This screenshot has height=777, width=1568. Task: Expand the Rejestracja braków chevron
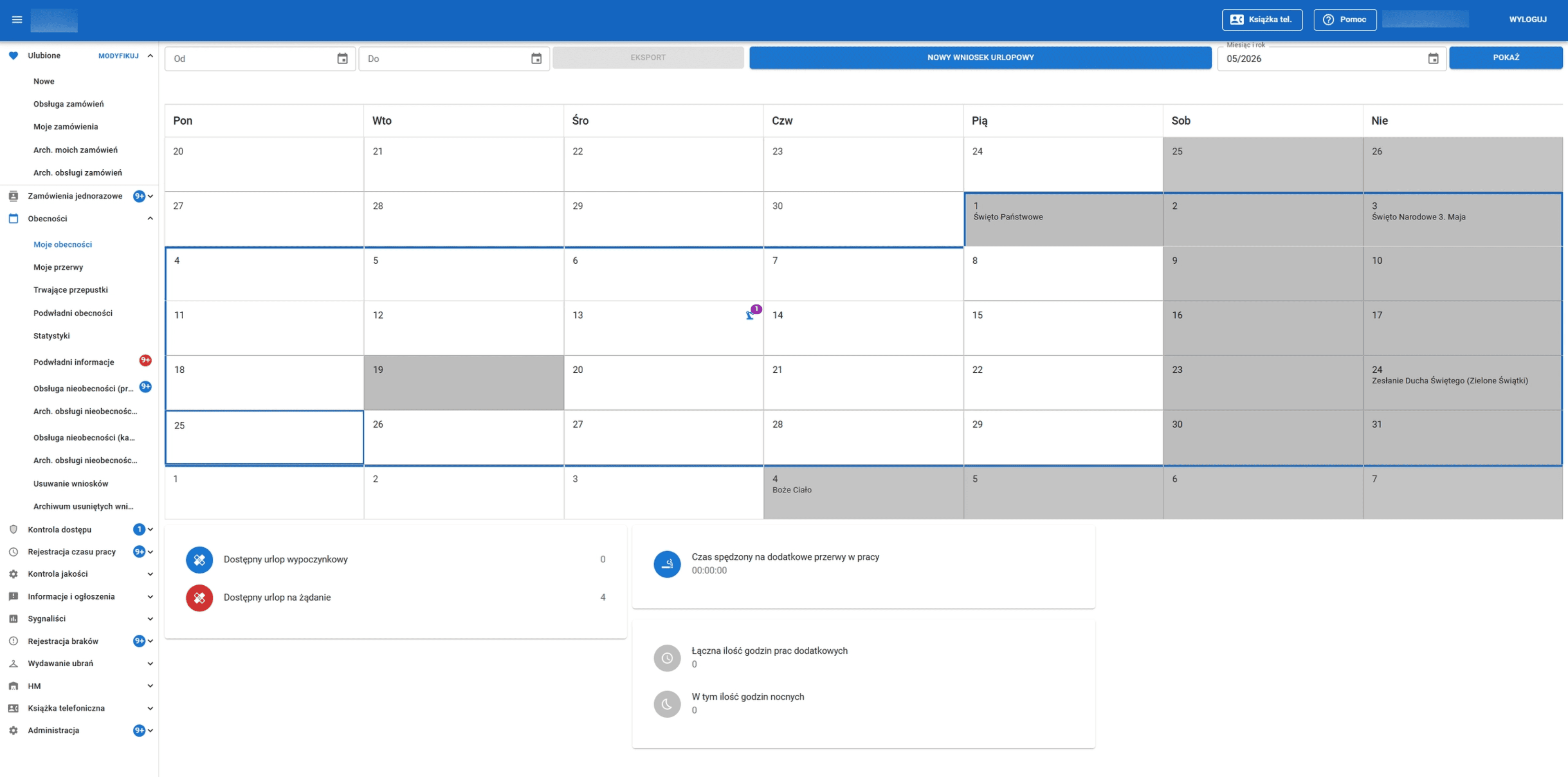tap(151, 641)
